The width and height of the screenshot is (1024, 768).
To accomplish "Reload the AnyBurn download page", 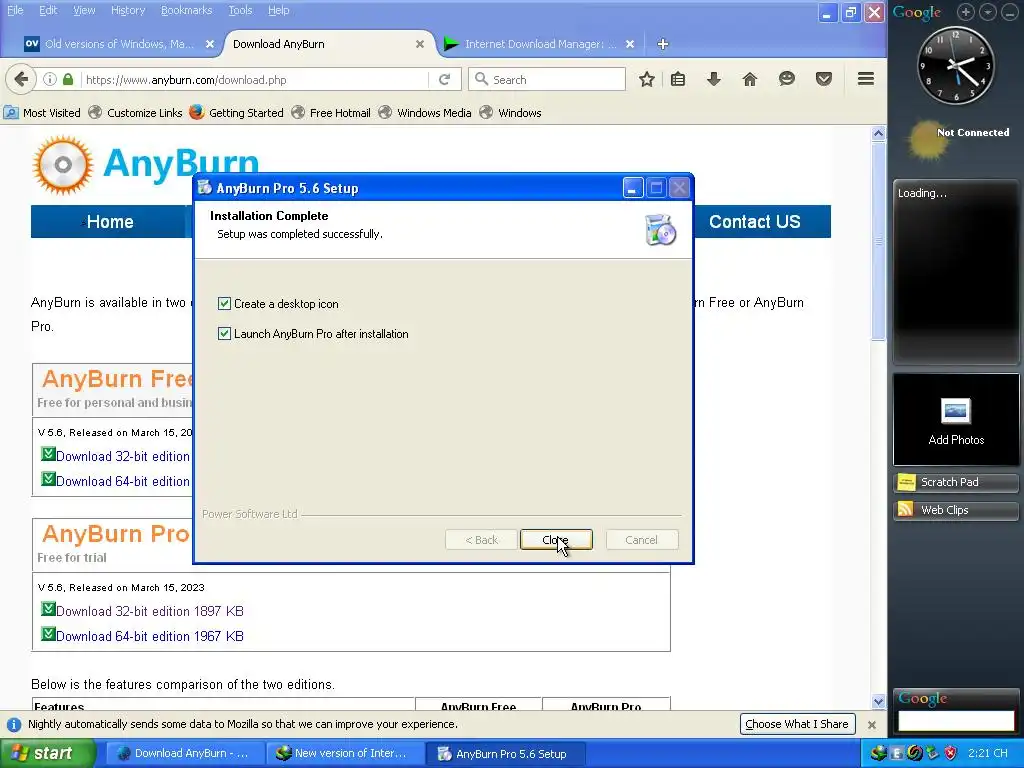I will pos(445,80).
